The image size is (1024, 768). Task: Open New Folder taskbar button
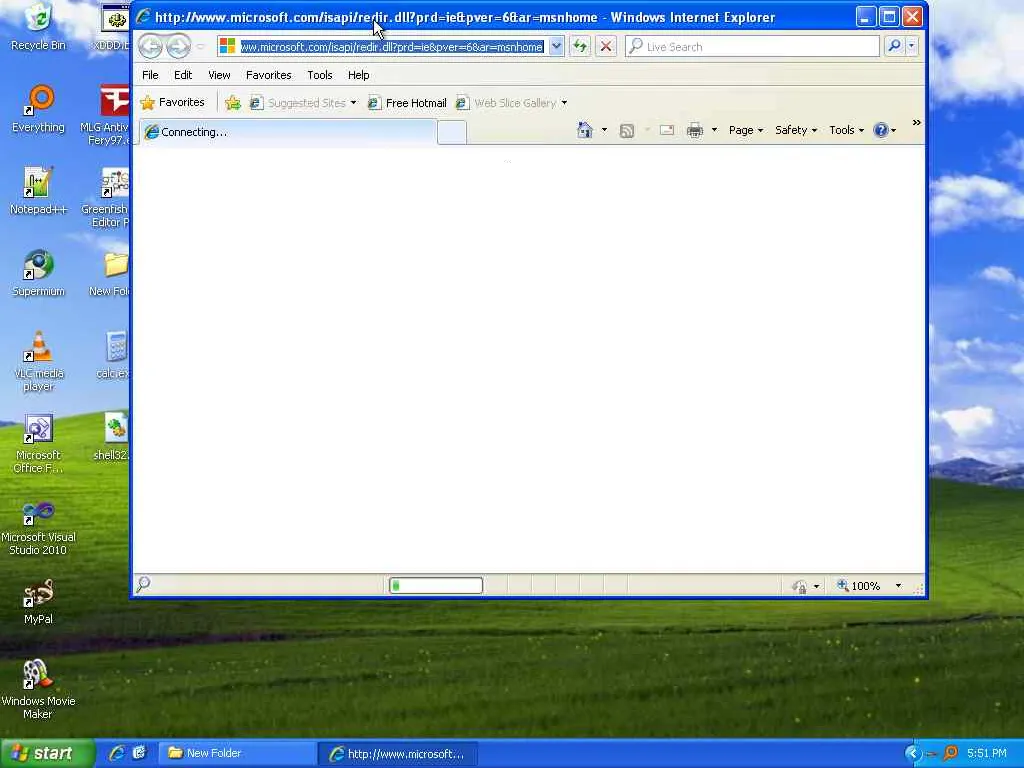pyautogui.click(x=236, y=753)
